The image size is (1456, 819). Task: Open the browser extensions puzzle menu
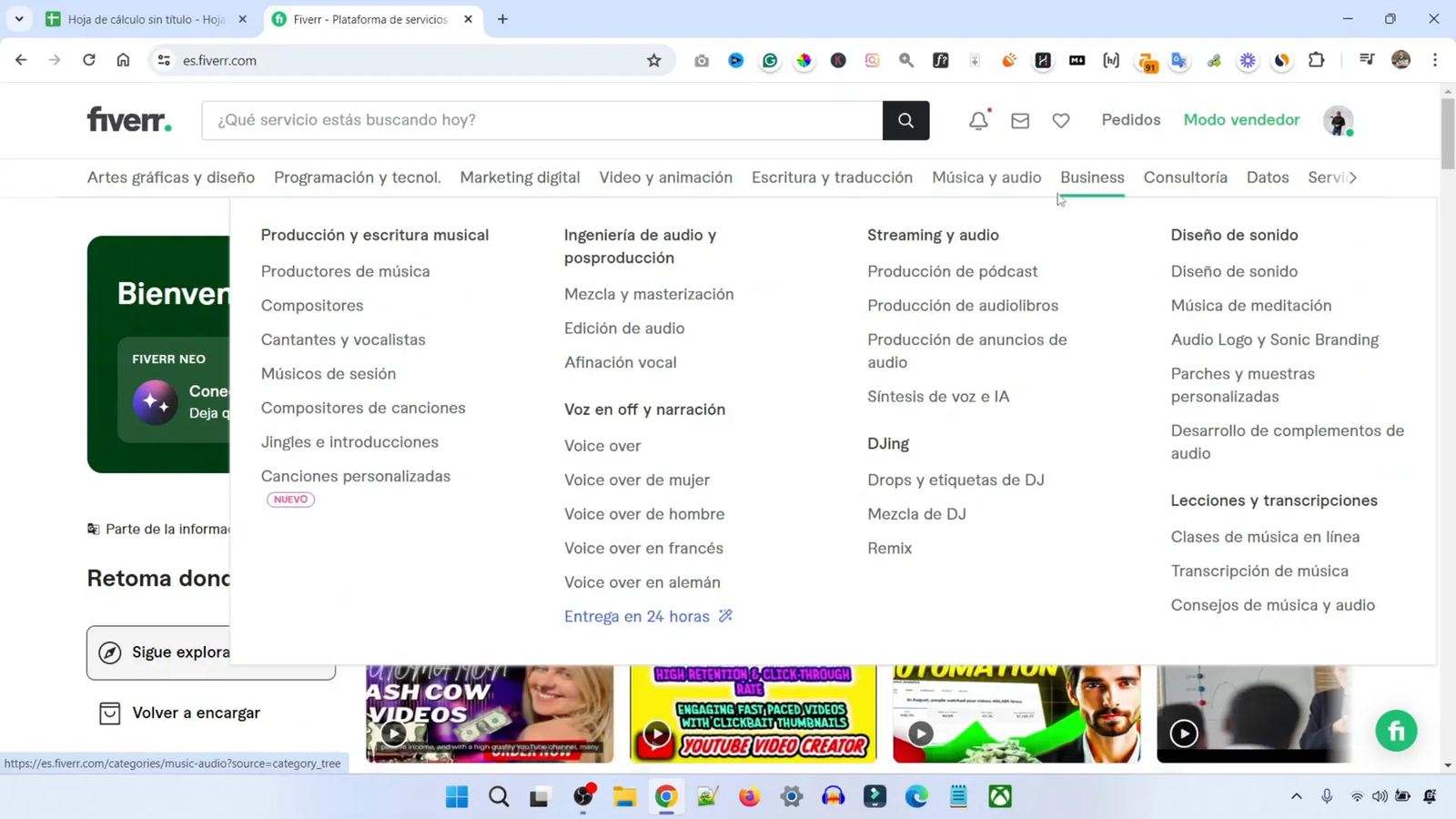click(1316, 60)
